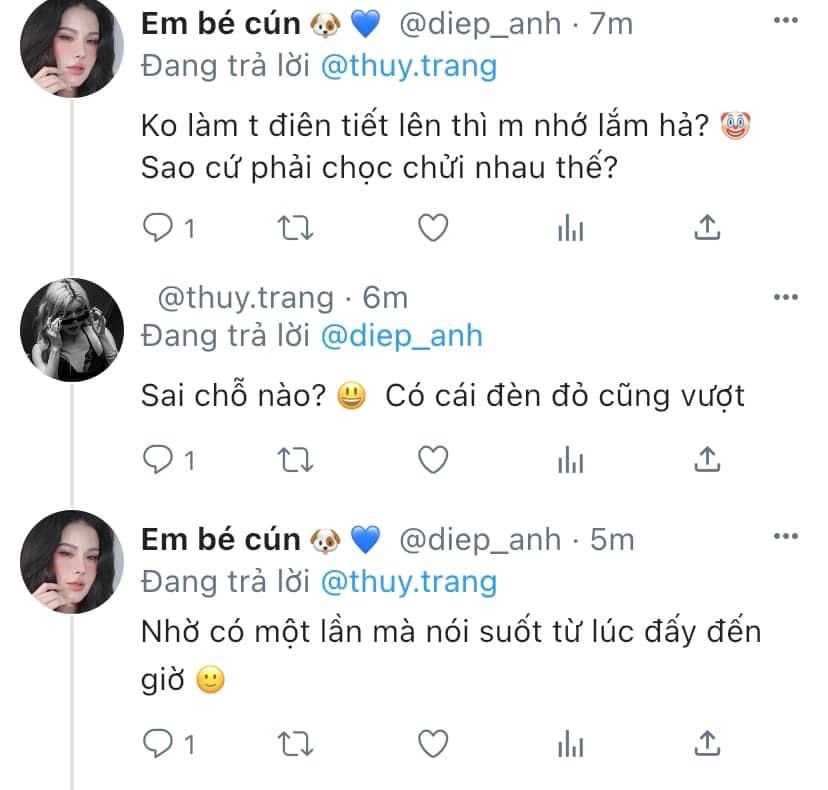Reply to the first diep_anh tweet
This screenshot has width=828, height=790.
pos(158,229)
